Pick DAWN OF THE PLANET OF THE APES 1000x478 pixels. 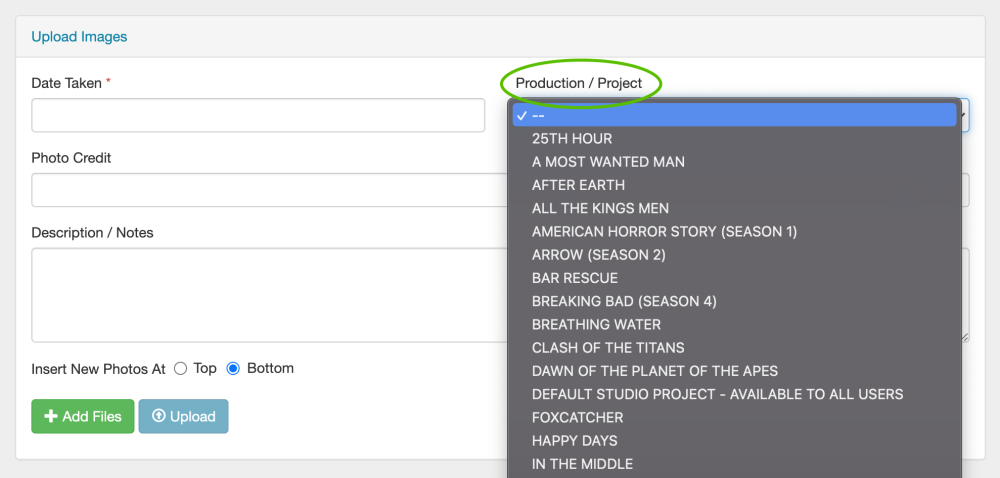point(735,371)
